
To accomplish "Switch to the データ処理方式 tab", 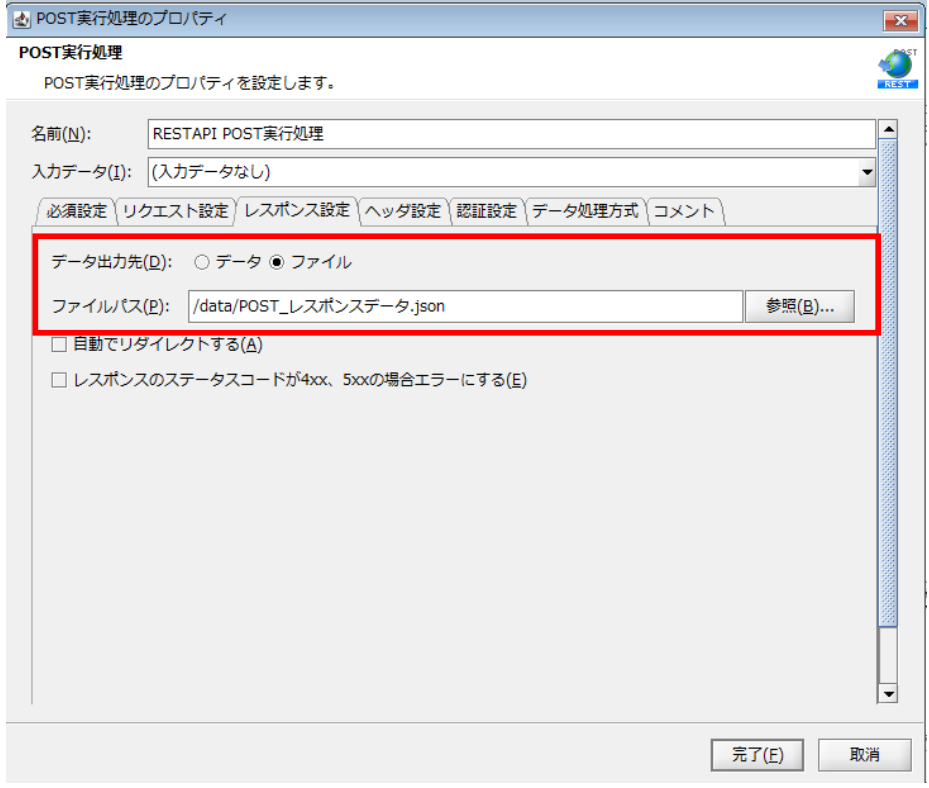I will [585, 211].
